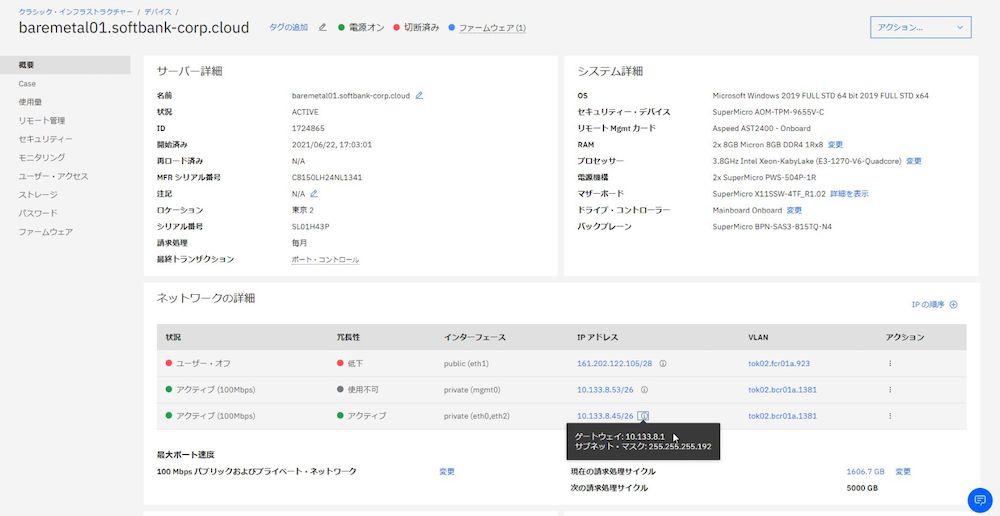Viewport: 1000px width, 516px height.
Task: Open action menu for private mgmt0 row
Action: [x=890, y=389]
